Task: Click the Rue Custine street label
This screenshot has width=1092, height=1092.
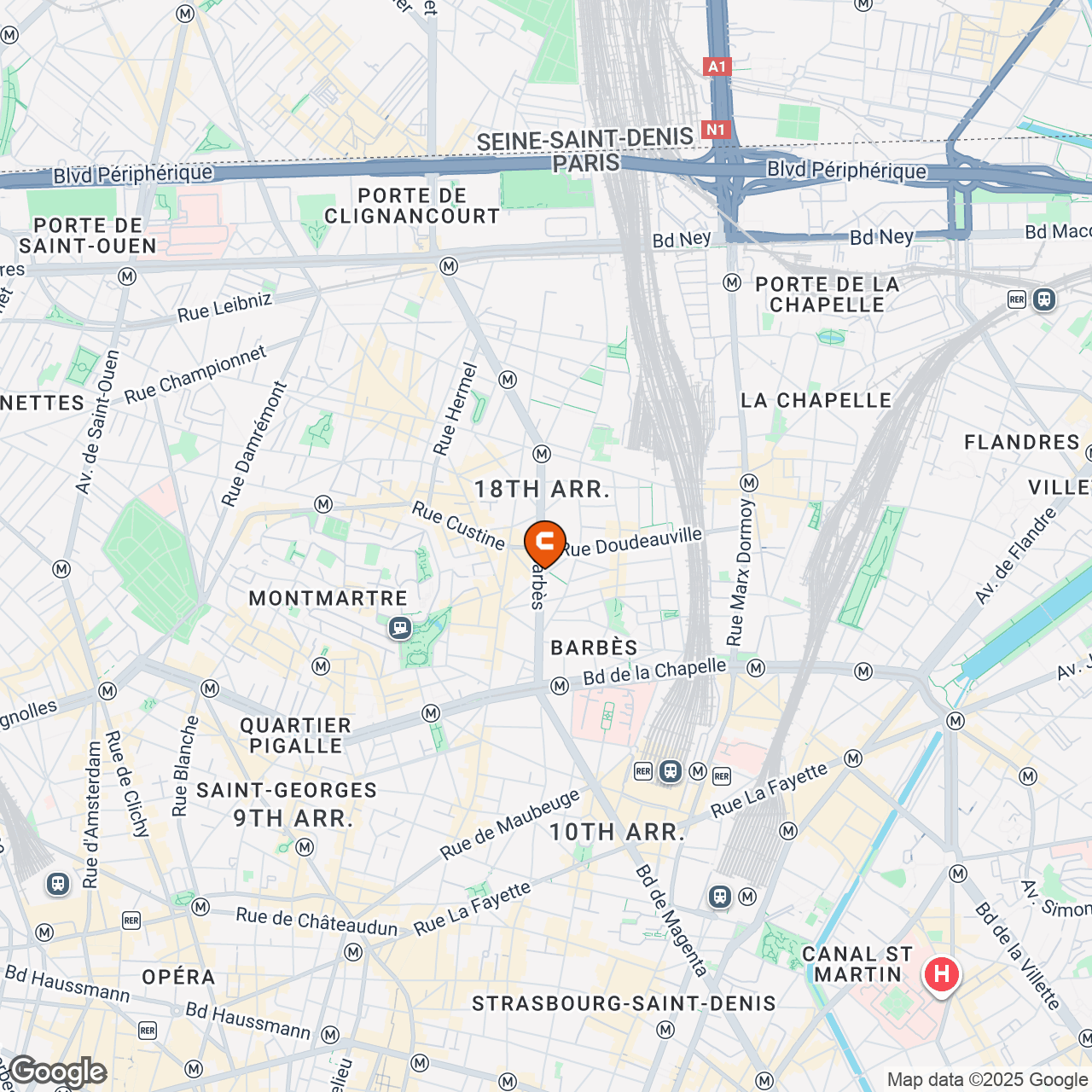Action: 459,526
